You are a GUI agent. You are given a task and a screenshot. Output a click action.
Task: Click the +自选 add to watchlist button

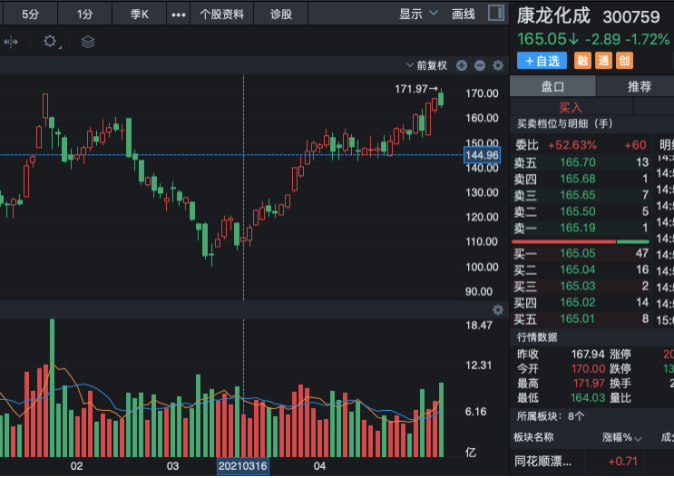click(x=541, y=60)
